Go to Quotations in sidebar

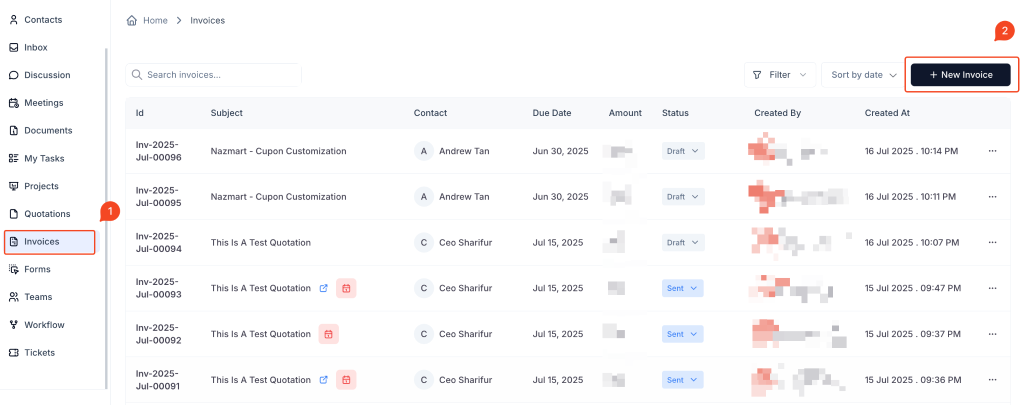(47, 213)
